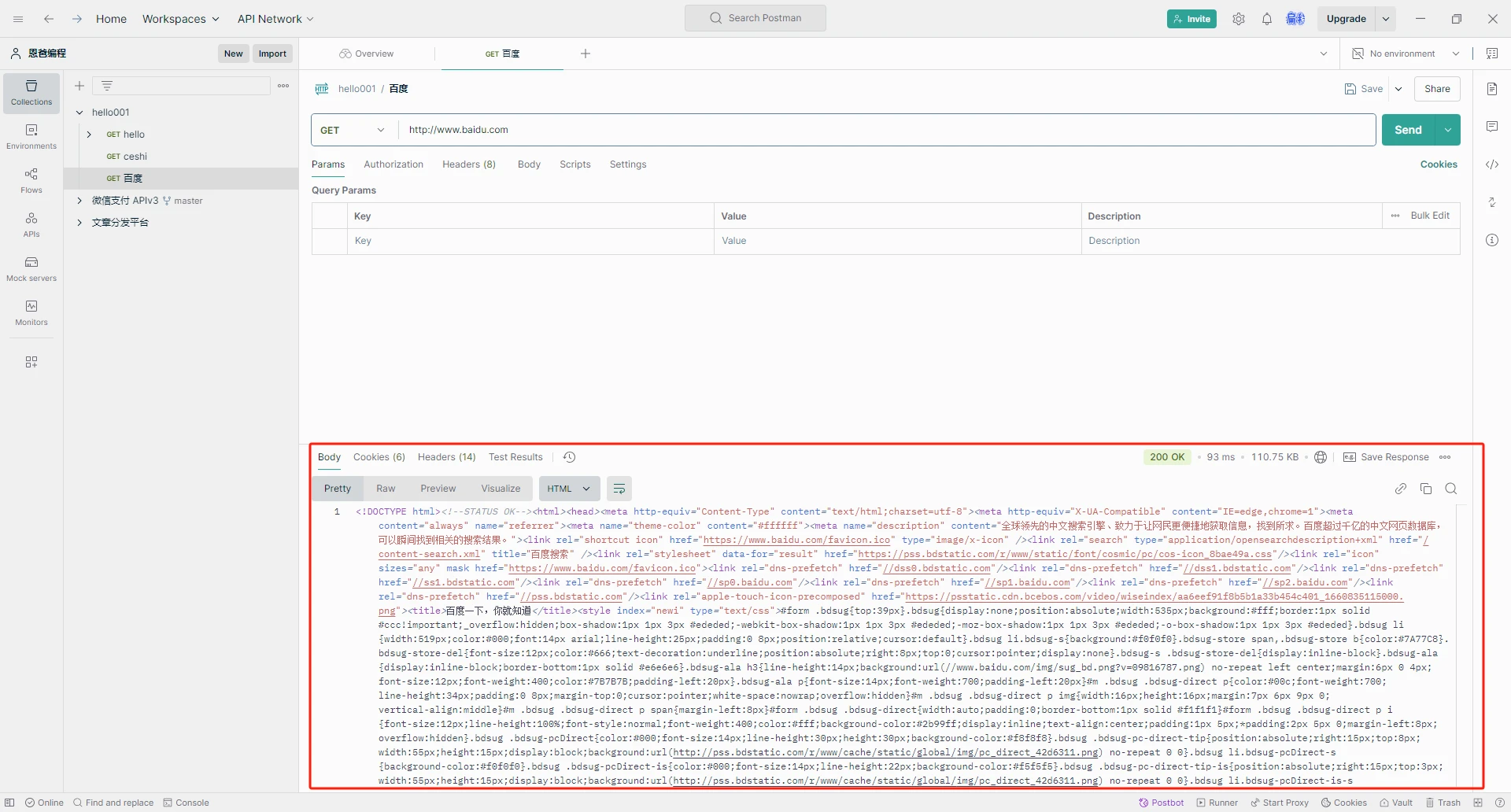Open the HTTP method GET dropdown
The height and width of the screenshot is (812, 1511).
coord(354,130)
